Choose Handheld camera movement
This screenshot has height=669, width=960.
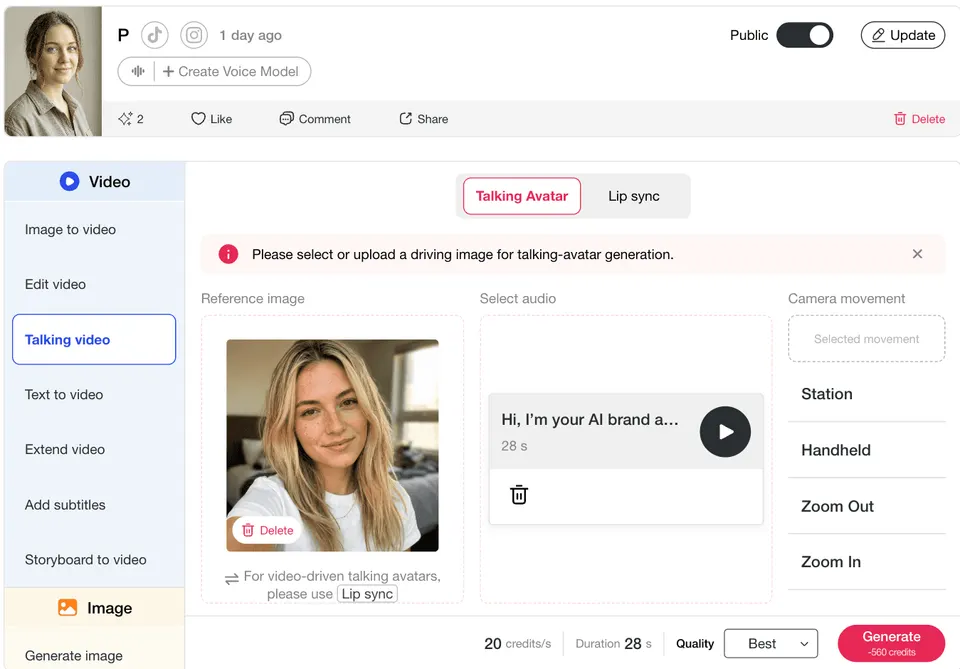coord(866,450)
